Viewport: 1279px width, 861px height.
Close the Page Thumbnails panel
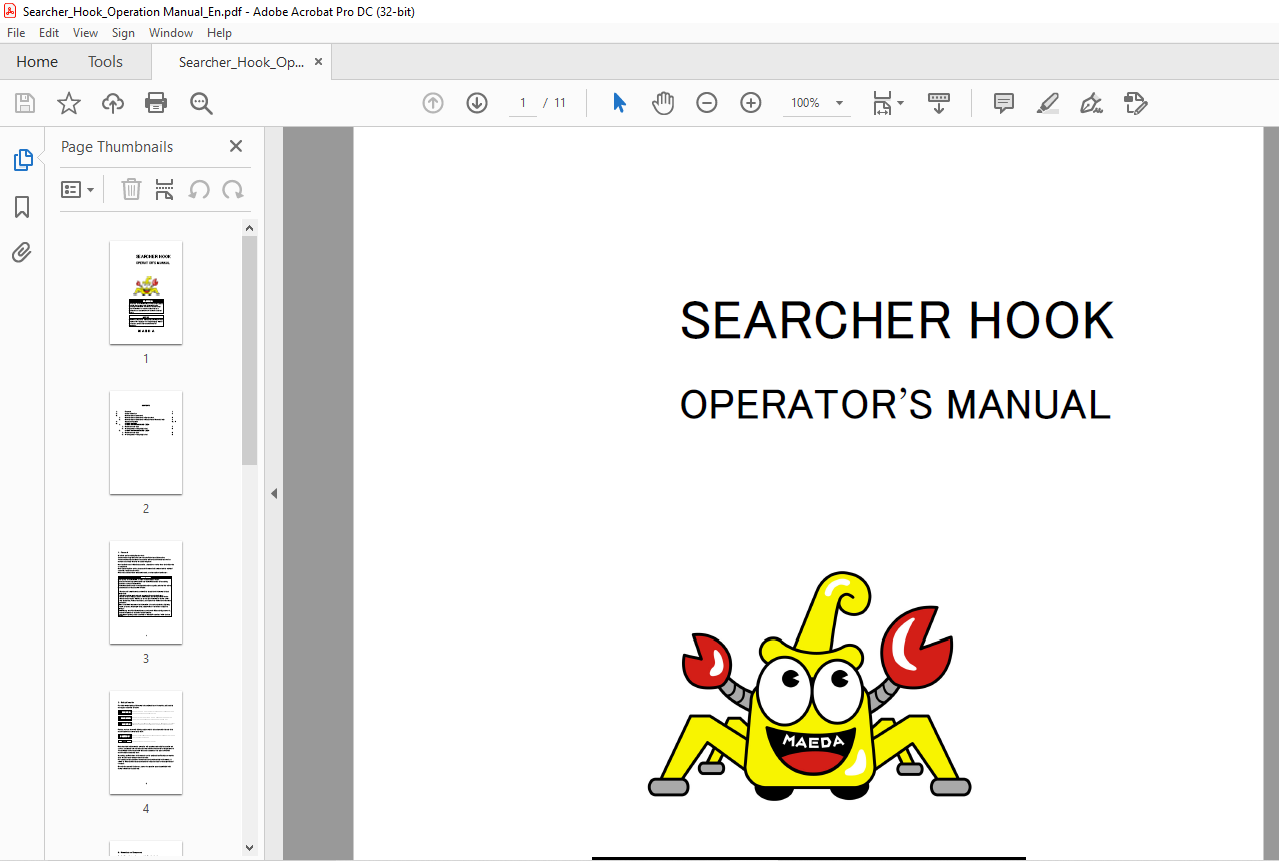click(236, 146)
